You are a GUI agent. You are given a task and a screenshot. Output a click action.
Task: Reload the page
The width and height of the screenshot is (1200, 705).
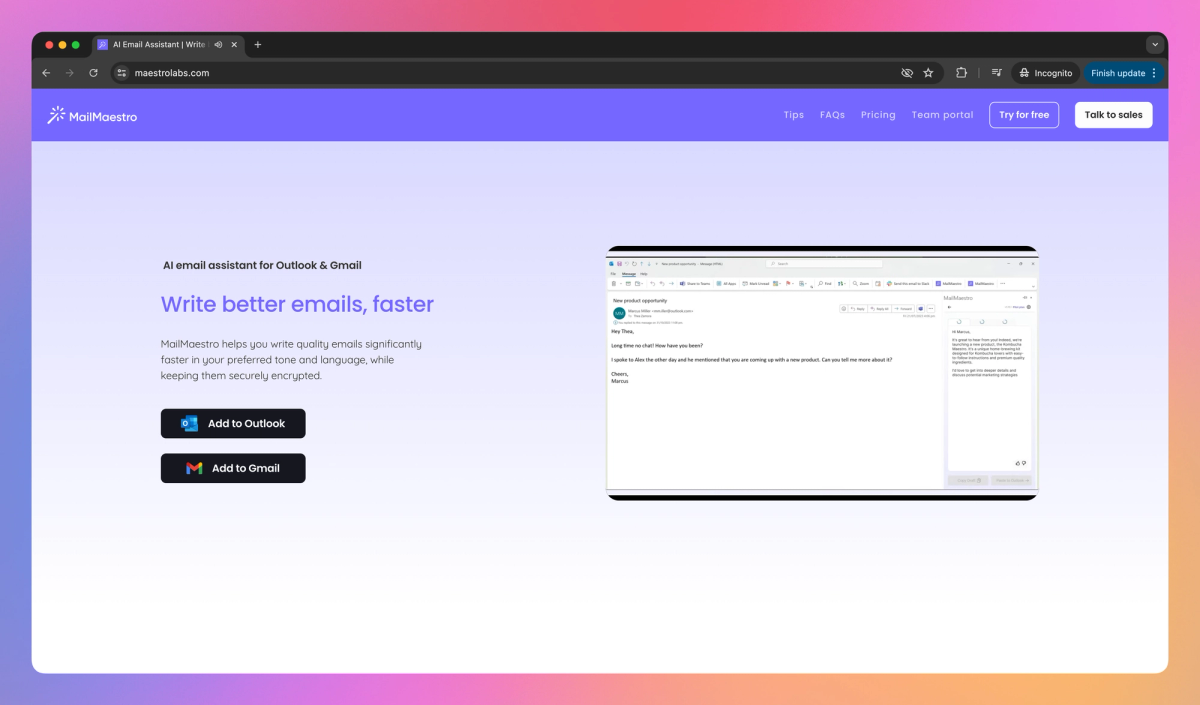(x=94, y=73)
